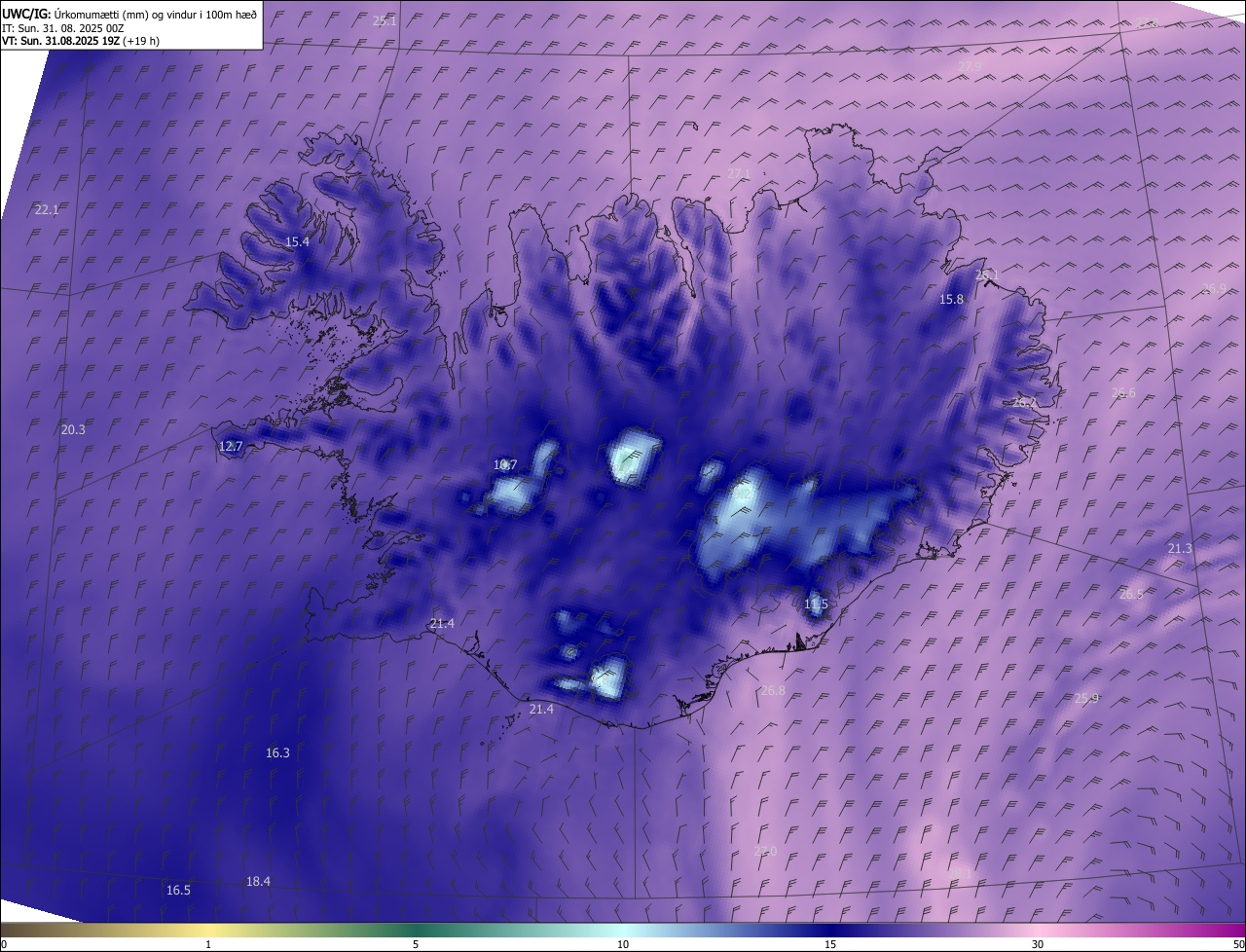Select the 15.8 value in northeast Iceland
The width and height of the screenshot is (1246, 952).
pos(951,299)
